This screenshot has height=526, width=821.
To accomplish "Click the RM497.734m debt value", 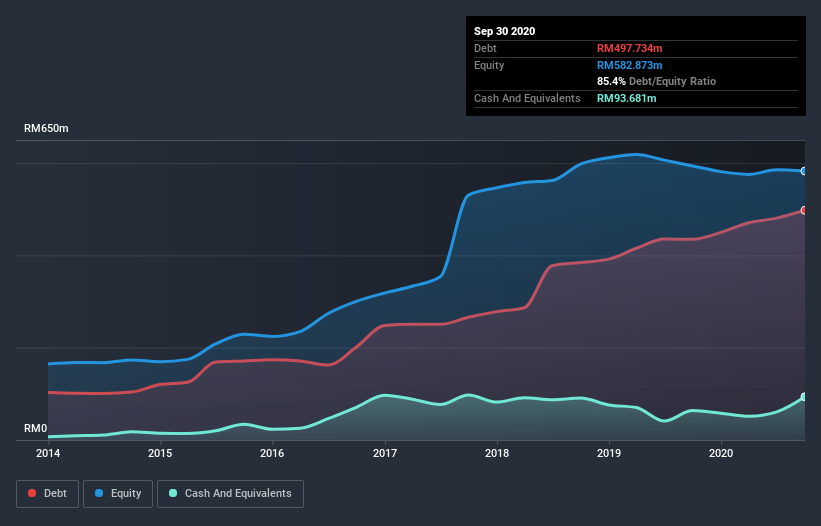I will [629, 48].
